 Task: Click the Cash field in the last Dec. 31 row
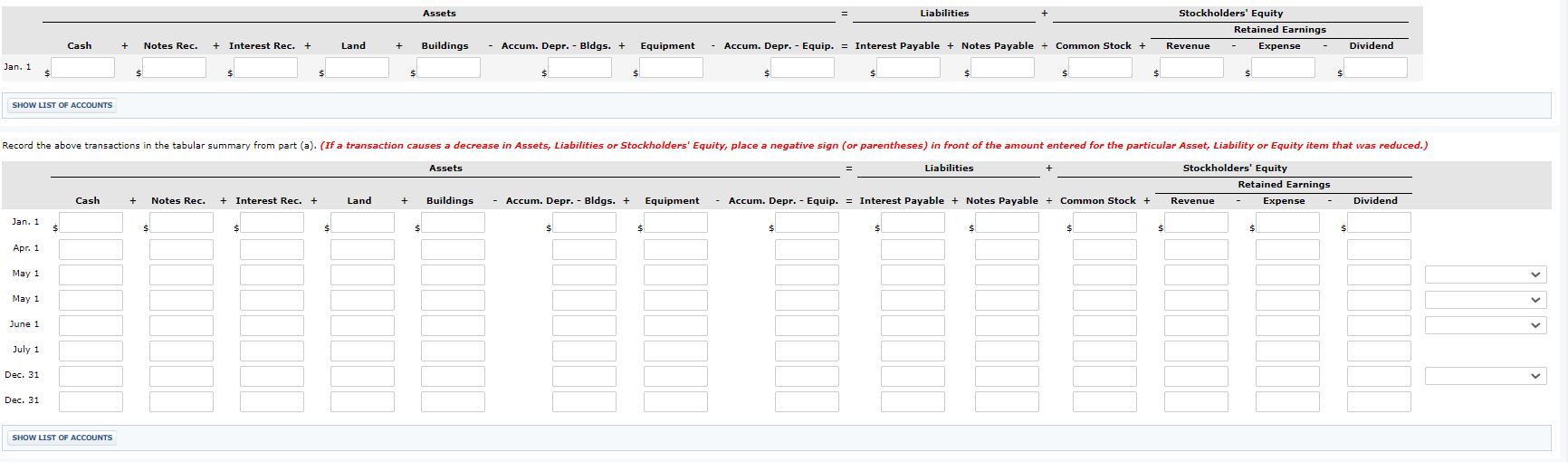point(91,401)
